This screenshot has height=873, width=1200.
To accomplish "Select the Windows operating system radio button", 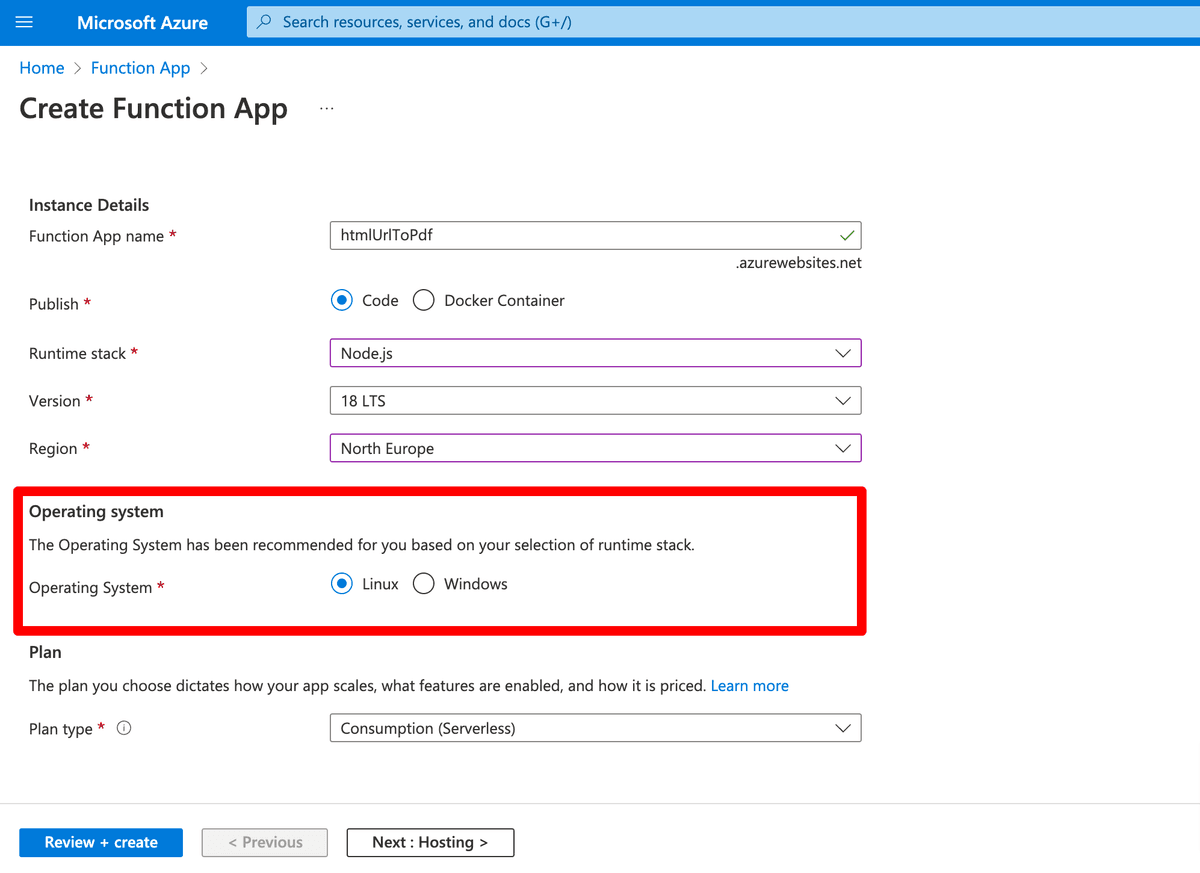I will pyautogui.click(x=423, y=583).
